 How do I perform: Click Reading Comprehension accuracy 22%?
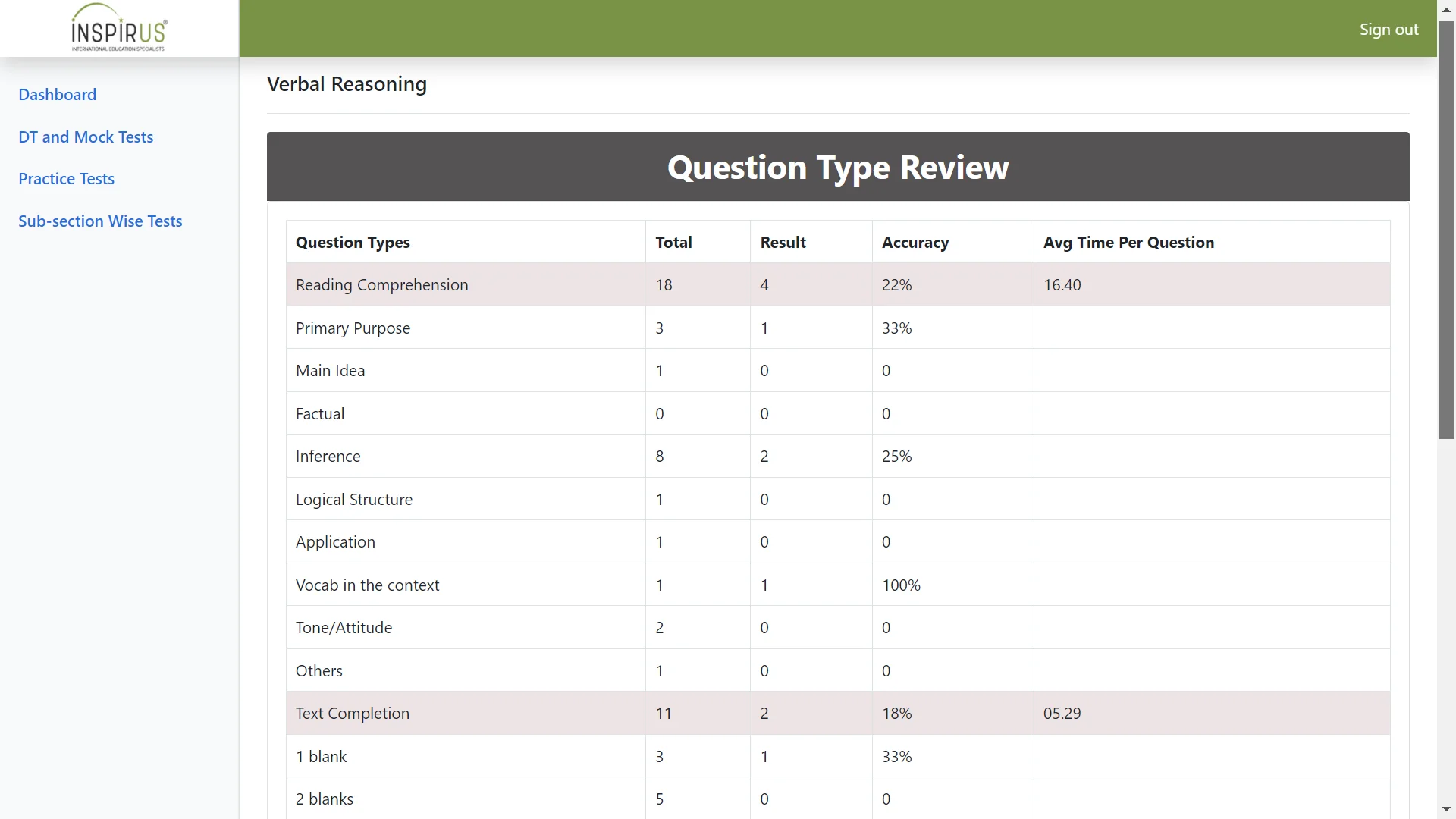tap(896, 285)
